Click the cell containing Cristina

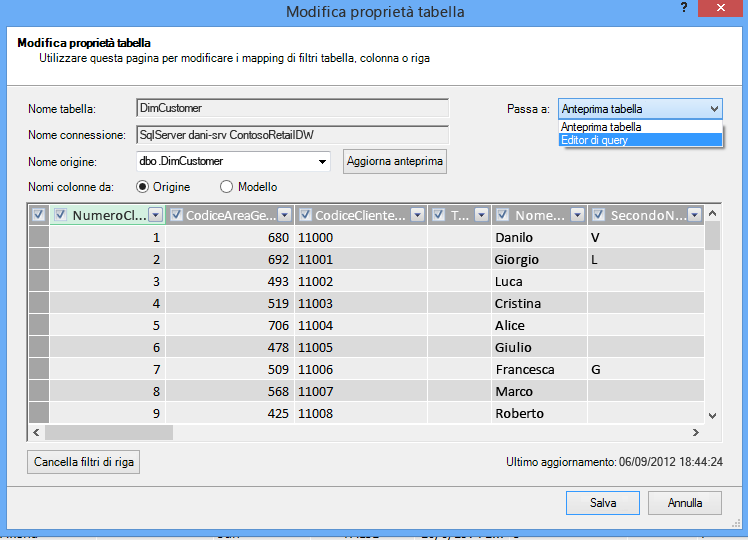539,303
